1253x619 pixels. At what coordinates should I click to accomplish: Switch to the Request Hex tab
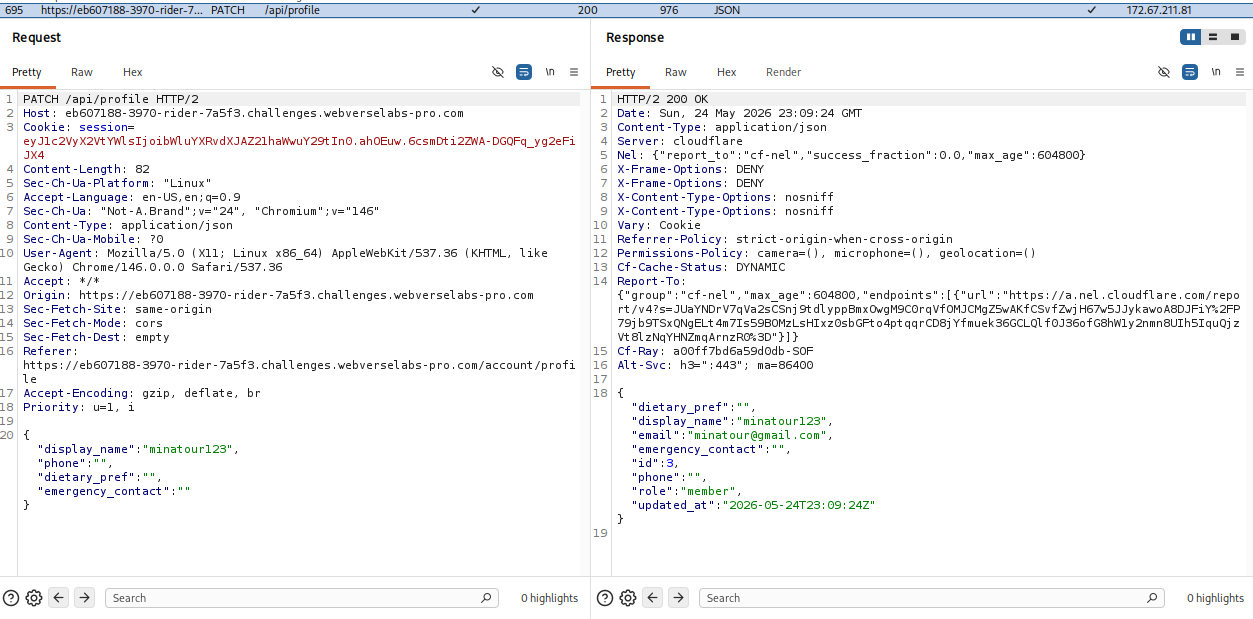click(x=133, y=72)
